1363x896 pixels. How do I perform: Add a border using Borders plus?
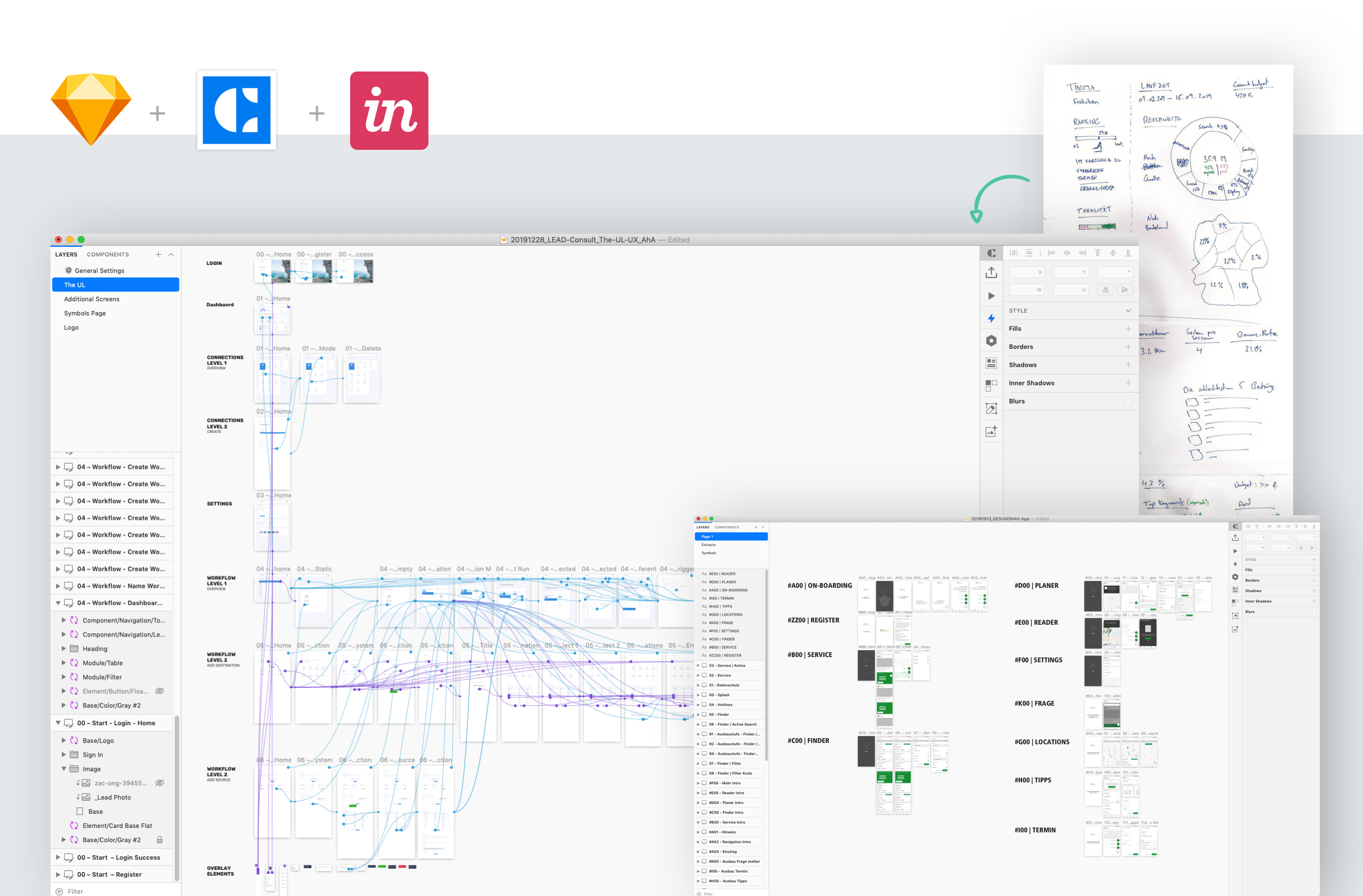pos(1128,347)
